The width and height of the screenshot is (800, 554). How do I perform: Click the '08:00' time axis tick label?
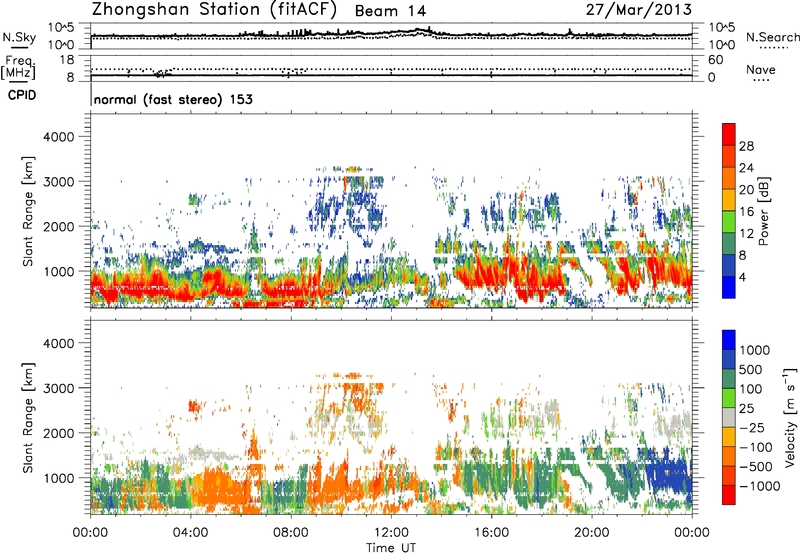point(290,533)
